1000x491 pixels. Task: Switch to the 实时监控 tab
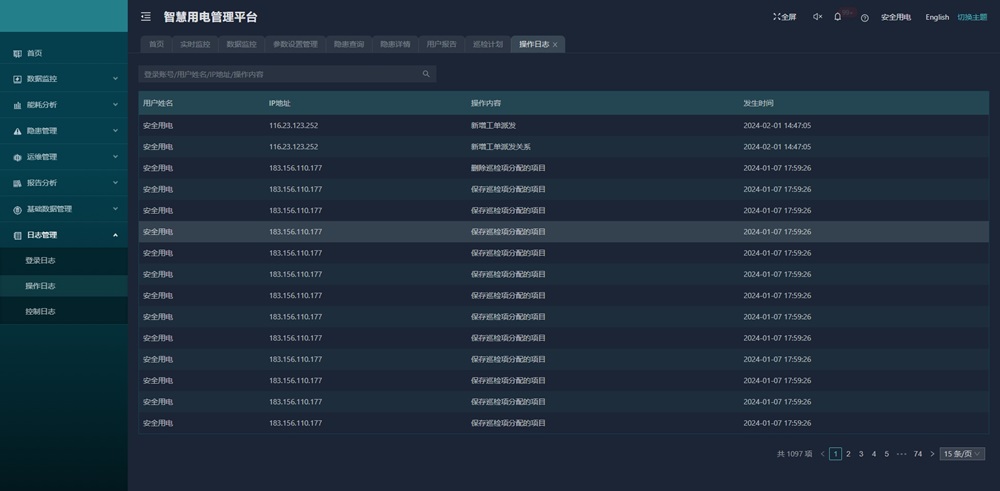(x=195, y=45)
